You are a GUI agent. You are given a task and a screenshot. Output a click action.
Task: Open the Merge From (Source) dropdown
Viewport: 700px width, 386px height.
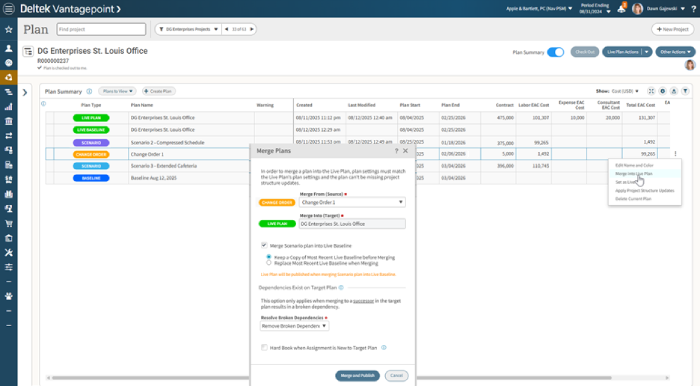coord(352,202)
